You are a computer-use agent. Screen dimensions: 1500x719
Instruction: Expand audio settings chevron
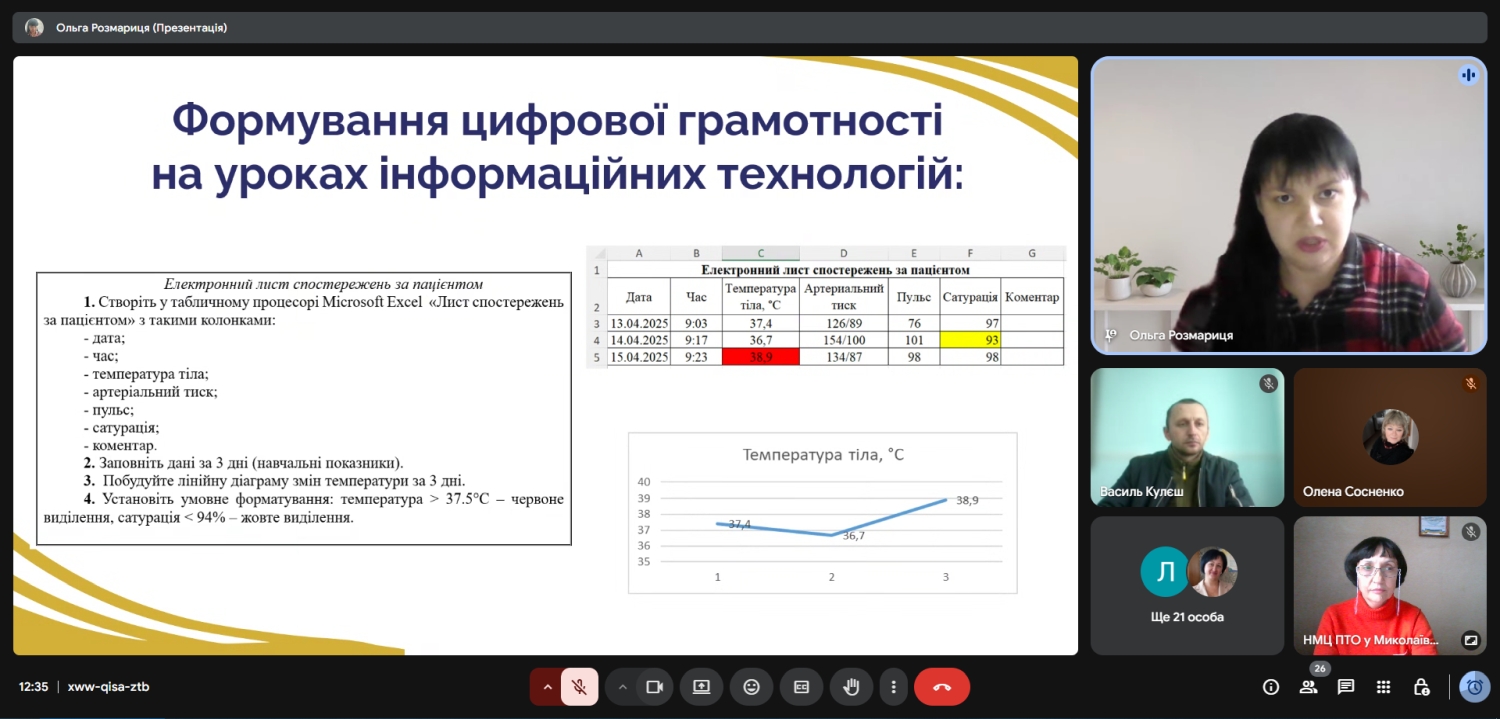(x=547, y=687)
